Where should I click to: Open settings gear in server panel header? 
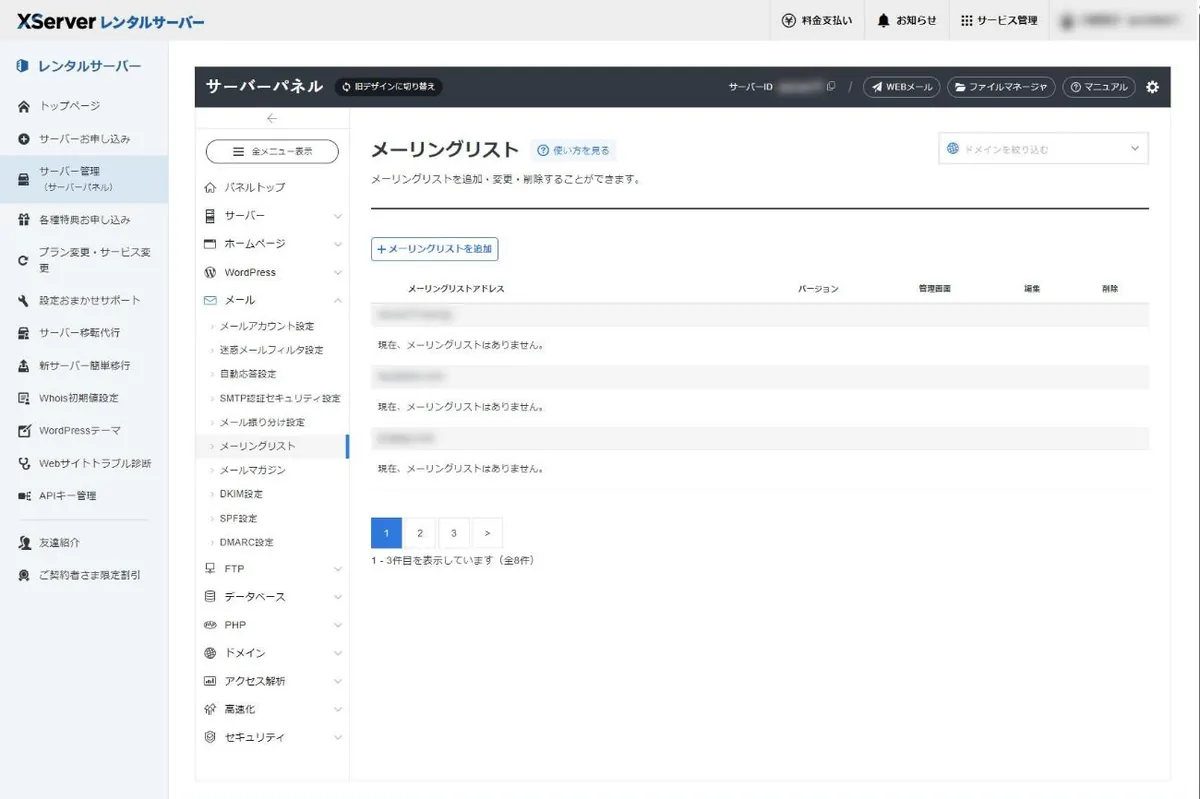(1152, 87)
